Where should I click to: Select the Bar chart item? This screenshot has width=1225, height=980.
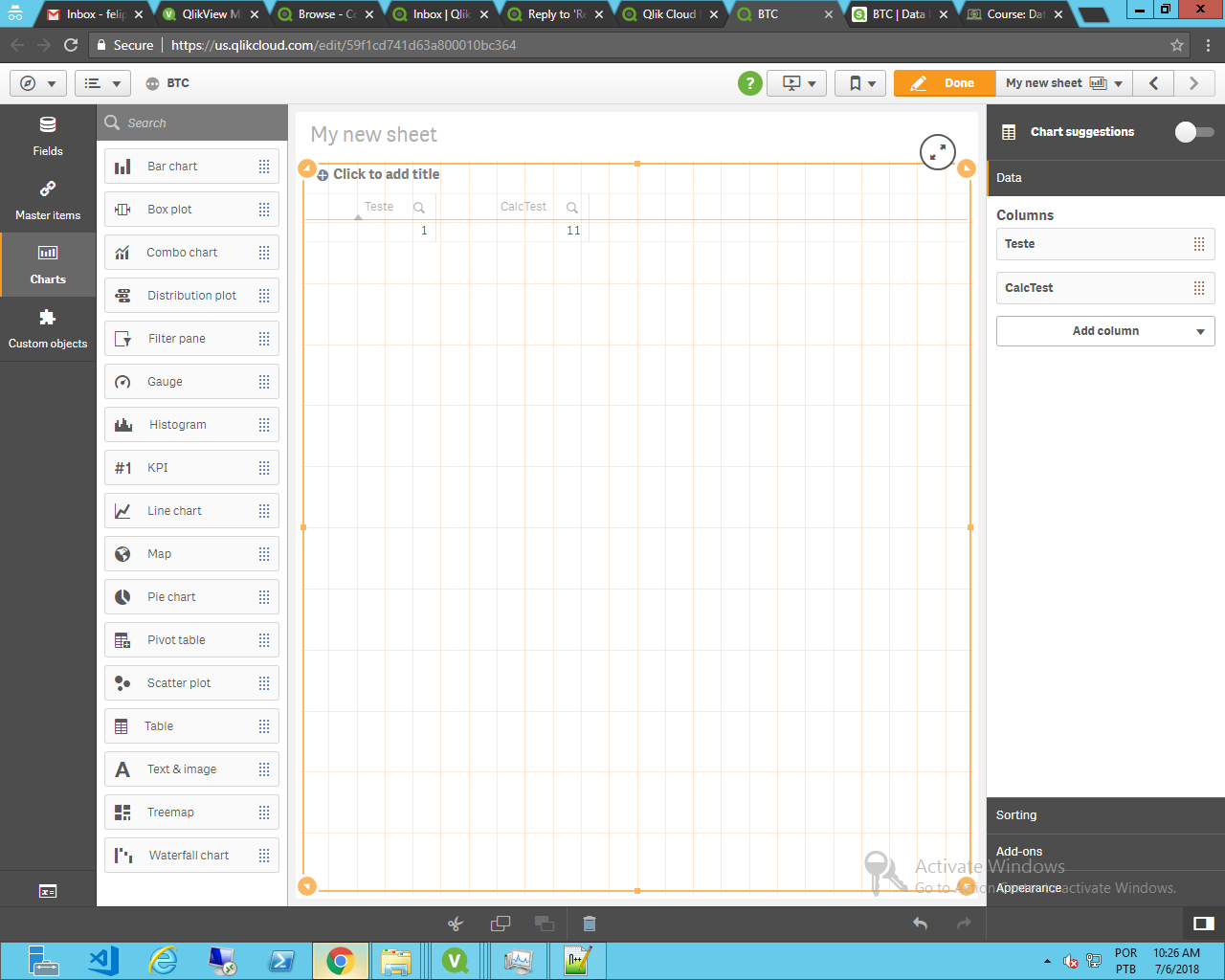tap(191, 167)
